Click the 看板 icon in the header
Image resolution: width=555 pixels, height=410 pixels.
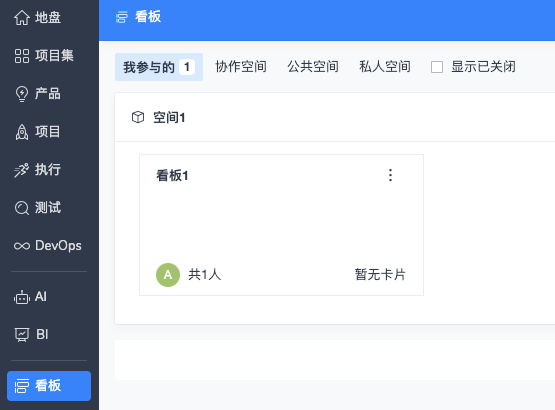(122, 17)
